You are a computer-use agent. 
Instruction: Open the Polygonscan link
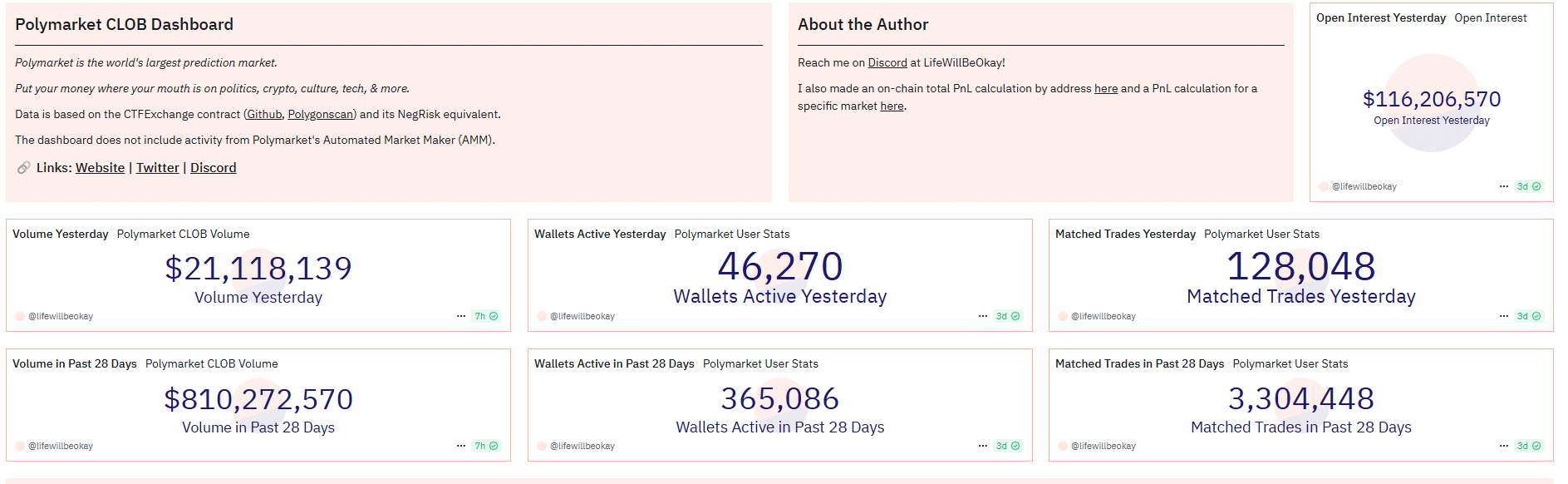[x=321, y=114]
